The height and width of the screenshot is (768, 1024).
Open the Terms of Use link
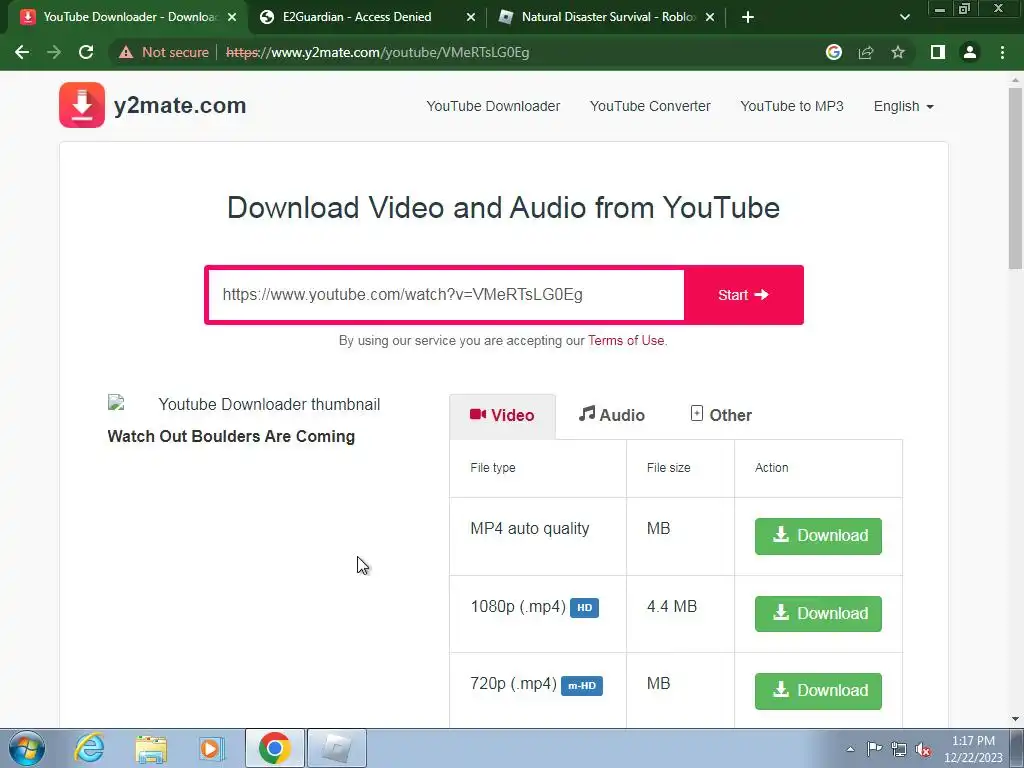click(626, 340)
